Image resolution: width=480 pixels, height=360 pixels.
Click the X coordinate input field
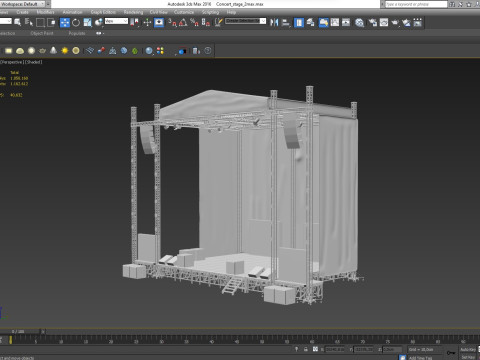pyautogui.click(x=335, y=349)
